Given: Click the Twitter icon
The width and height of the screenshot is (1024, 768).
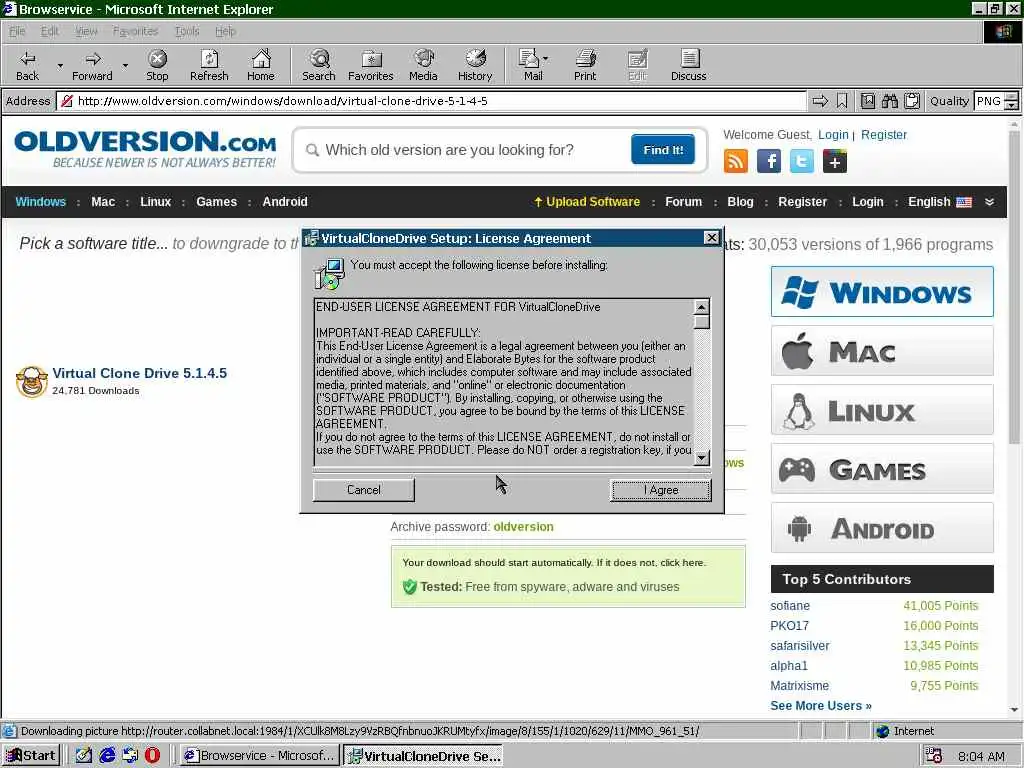Looking at the screenshot, I should pos(801,161).
